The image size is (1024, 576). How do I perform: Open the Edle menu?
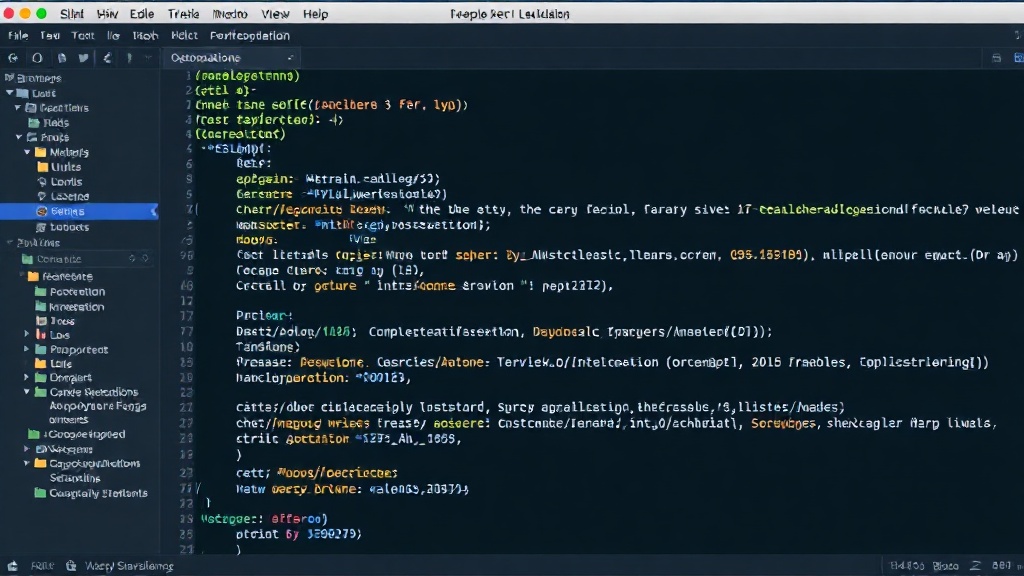pyautogui.click(x=142, y=14)
